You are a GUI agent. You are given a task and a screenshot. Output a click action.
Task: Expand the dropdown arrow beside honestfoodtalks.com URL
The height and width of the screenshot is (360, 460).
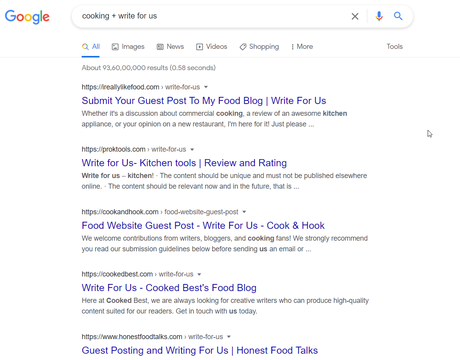(229, 337)
